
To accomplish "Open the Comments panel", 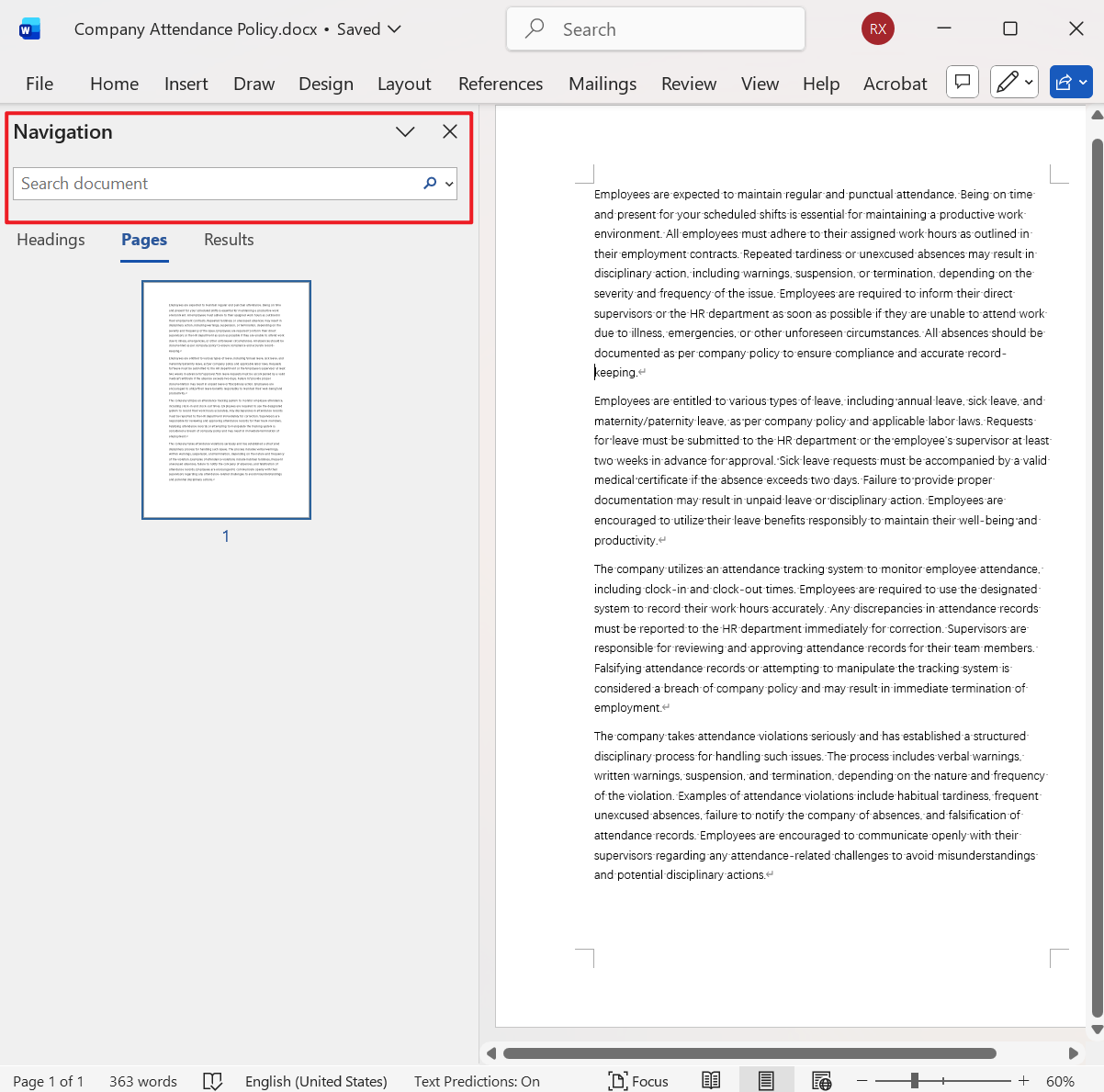I will tap(962, 82).
